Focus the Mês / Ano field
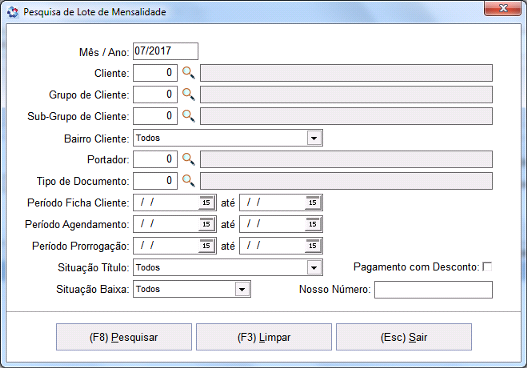The height and width of the screenshot is (368, 527). 166,51
